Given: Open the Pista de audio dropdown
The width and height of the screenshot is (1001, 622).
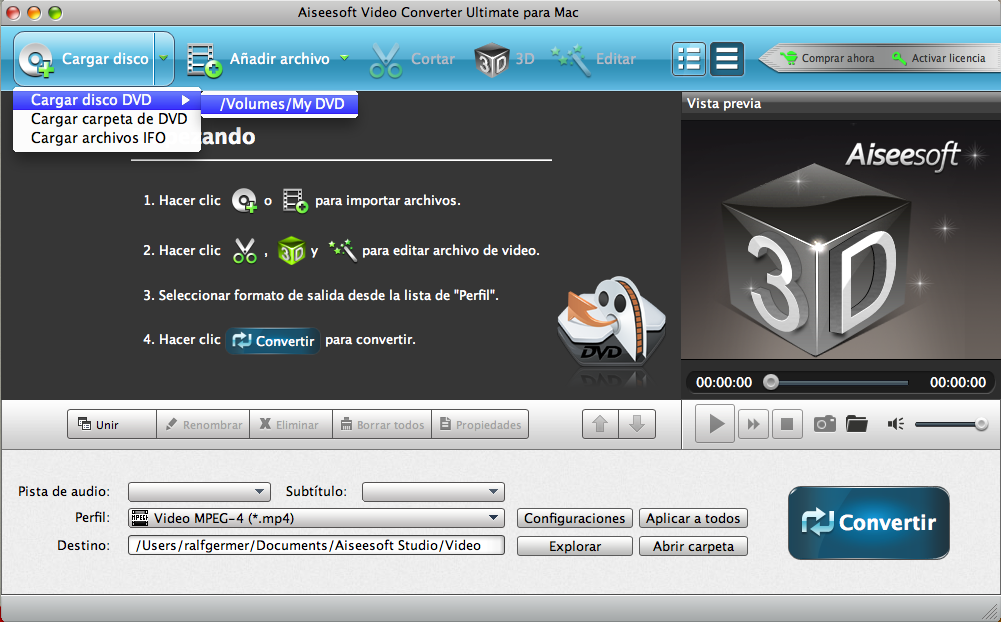Looking at the screenshot, I should coord(199,492).
